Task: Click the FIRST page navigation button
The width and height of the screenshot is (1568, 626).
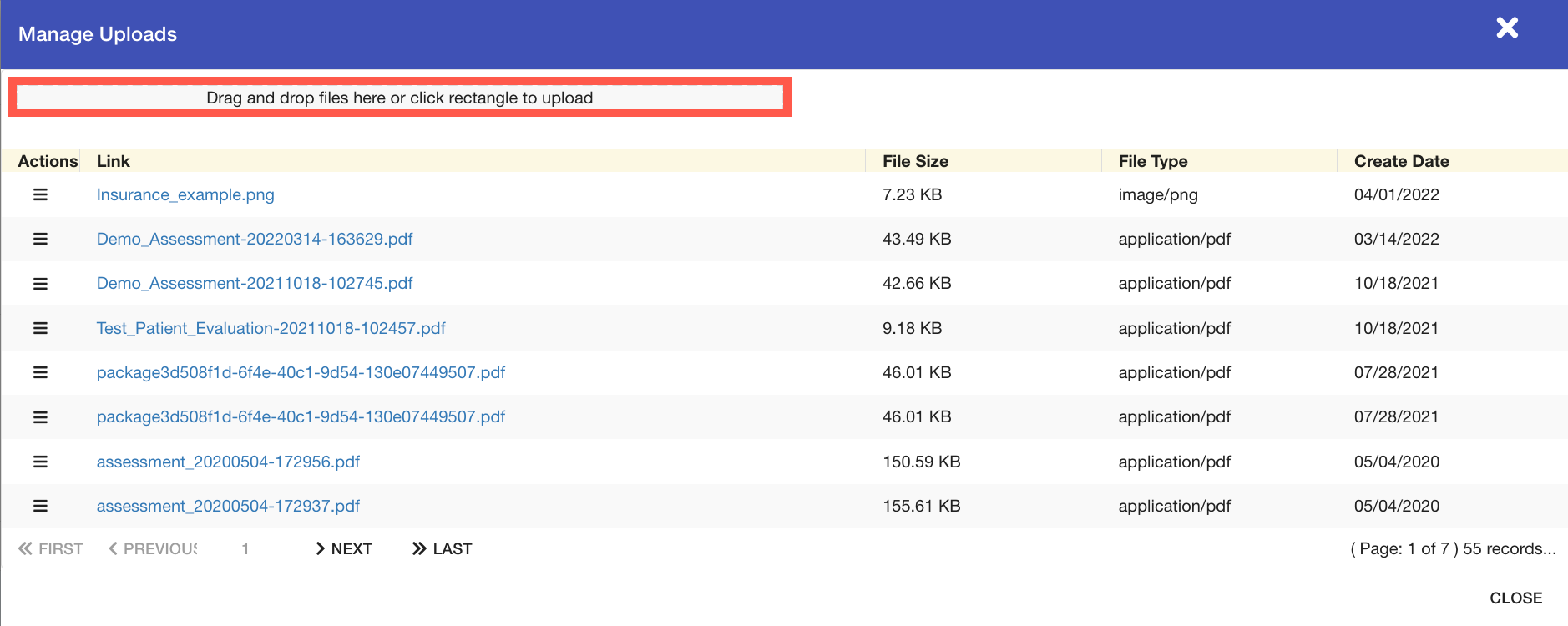Action: coord(51,548)
